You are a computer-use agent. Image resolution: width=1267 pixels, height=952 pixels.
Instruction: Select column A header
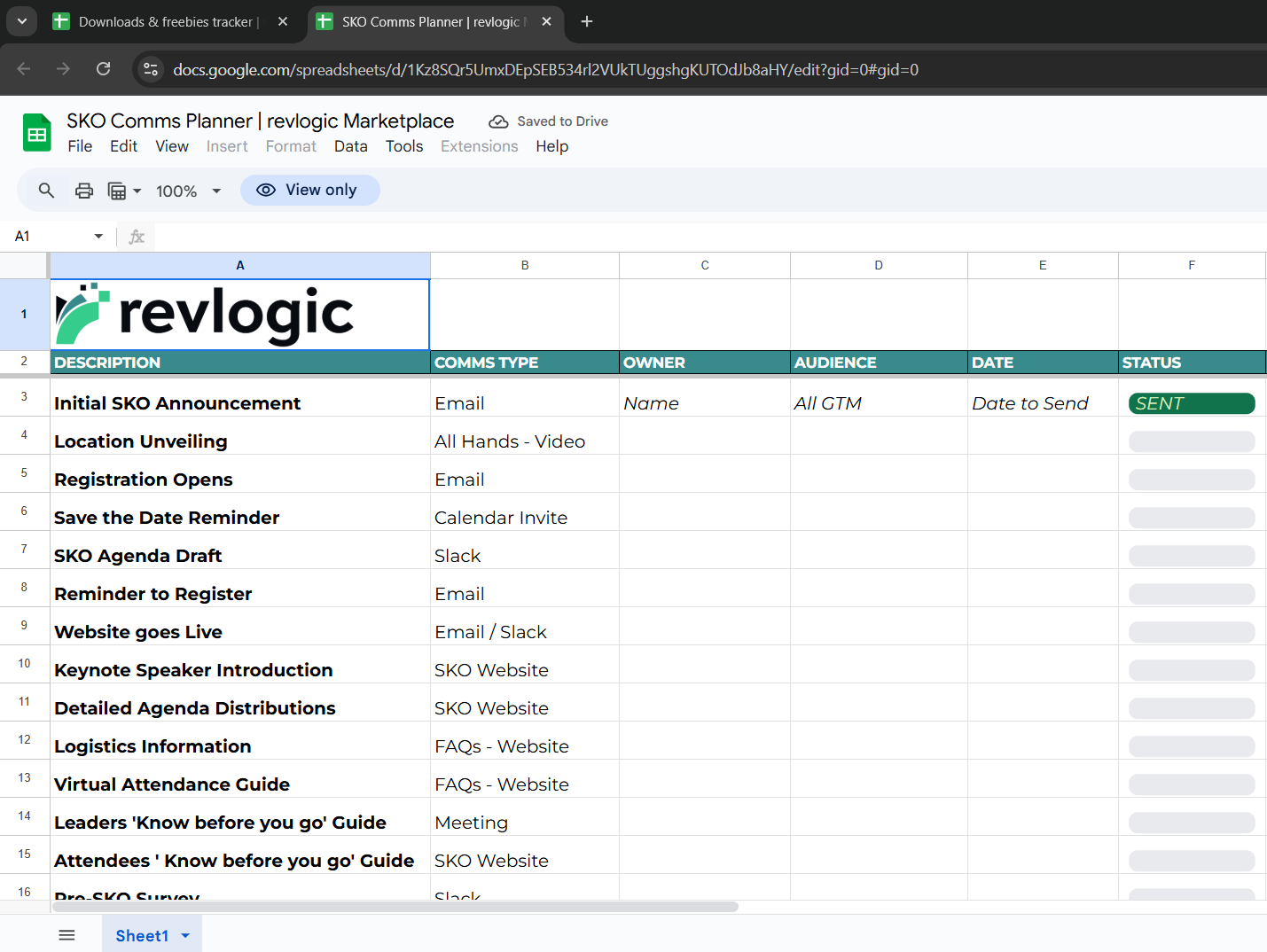(240, 265)
